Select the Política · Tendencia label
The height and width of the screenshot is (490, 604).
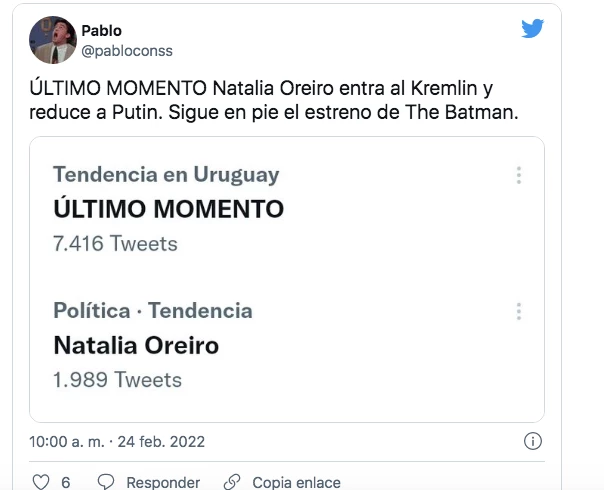coord(152,311)
